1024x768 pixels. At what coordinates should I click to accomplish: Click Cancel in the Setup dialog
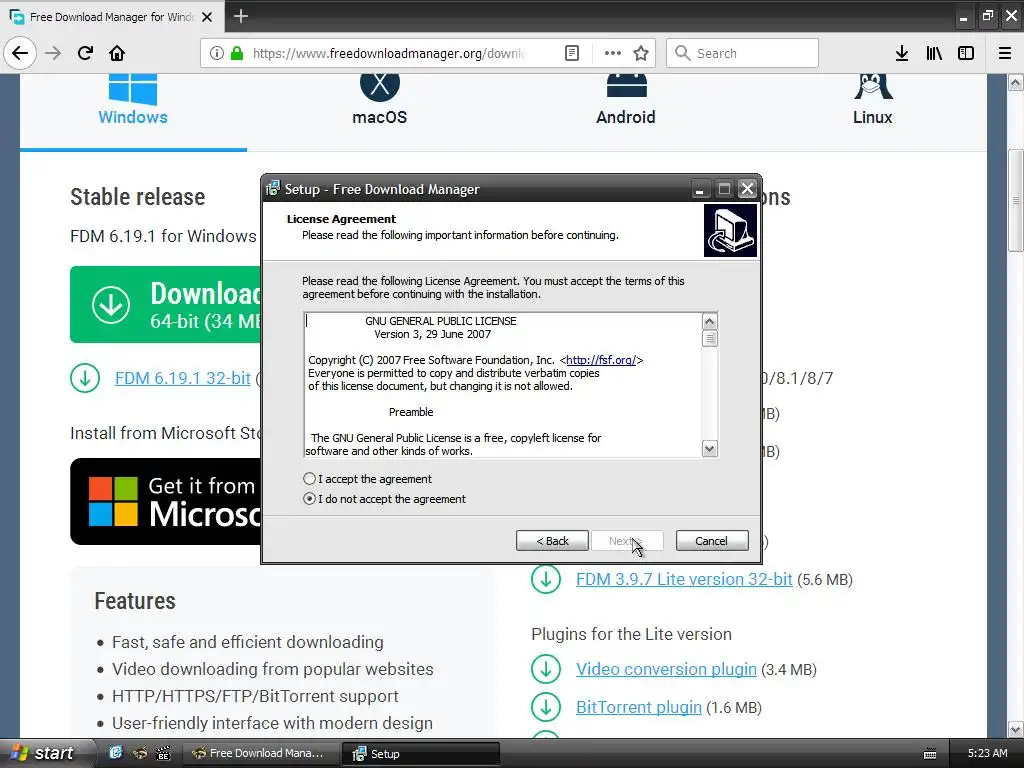[712, 541]
